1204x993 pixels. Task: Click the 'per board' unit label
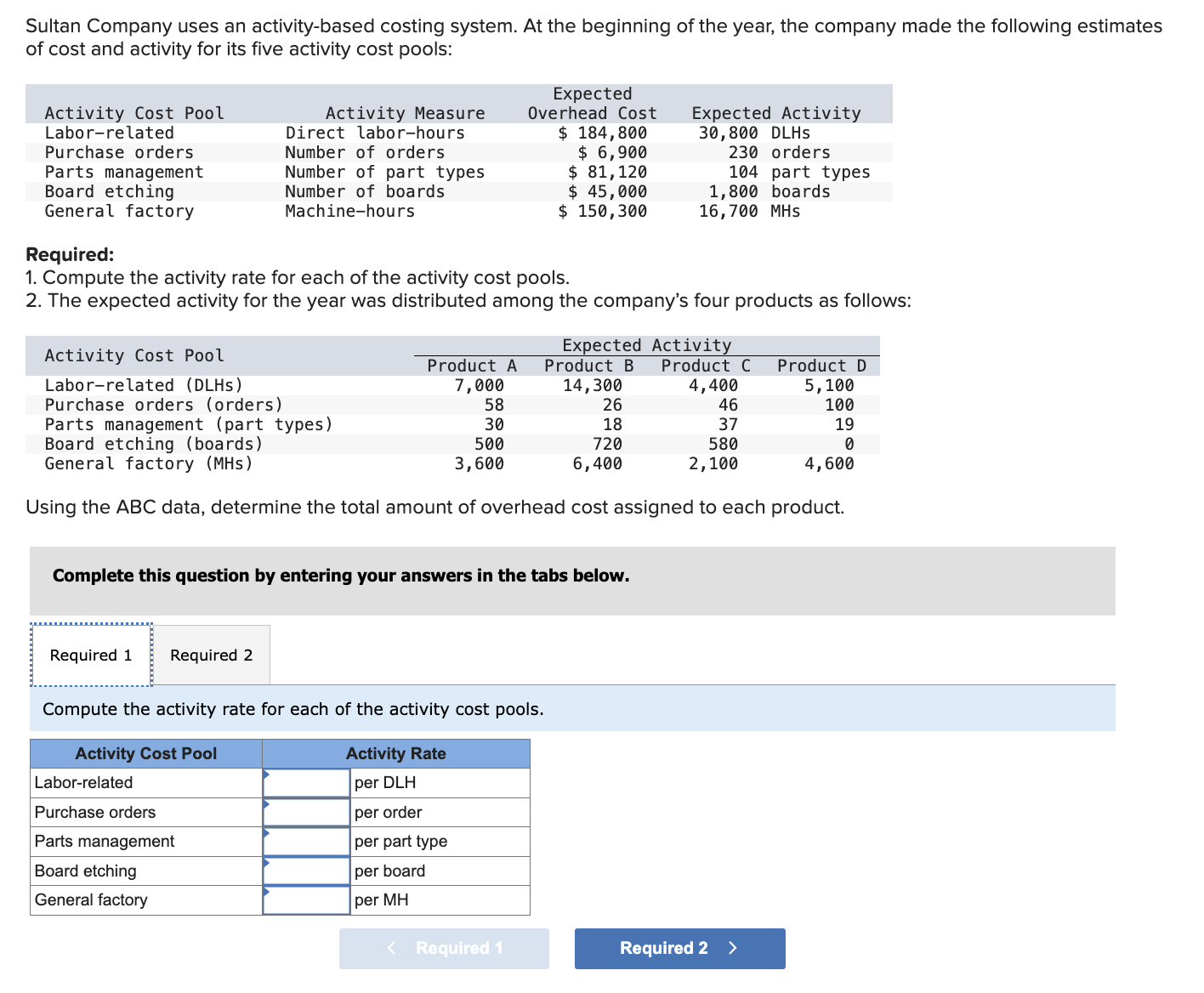pos(390,871)
